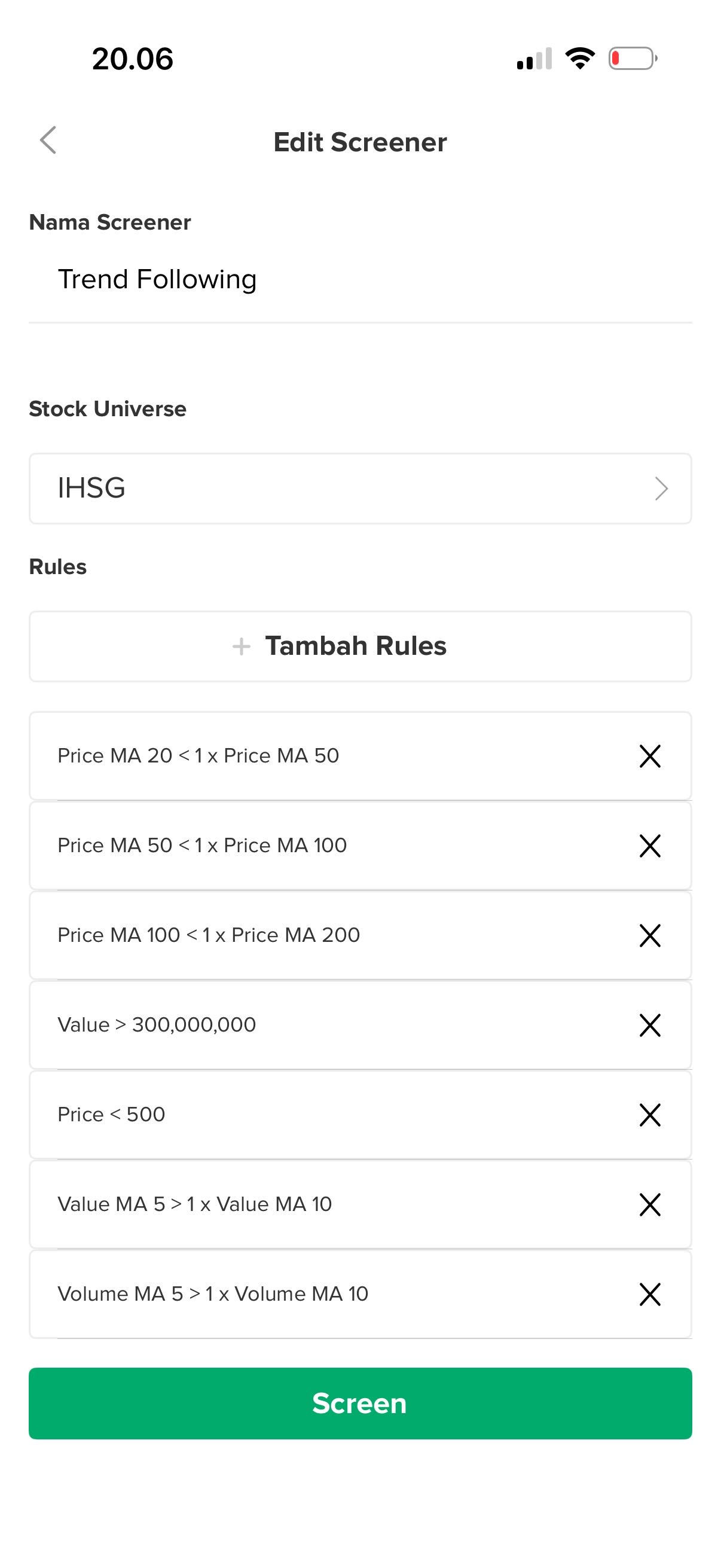Tap the back arrow icon
The image size is (721, 1568).
[x=48, y=141]
